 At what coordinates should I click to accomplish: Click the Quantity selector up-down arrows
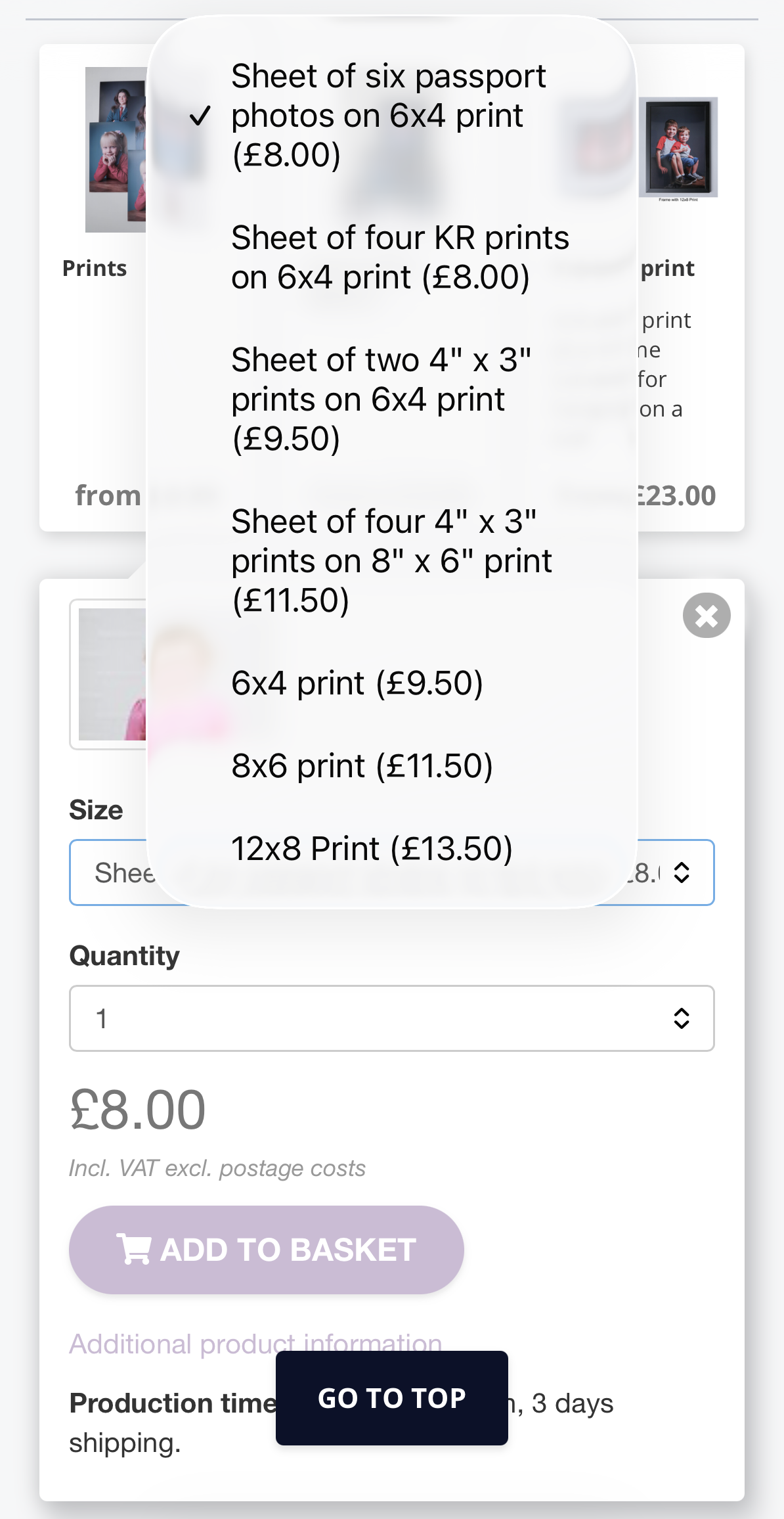pyautogui.click(x=682, y=1018)
